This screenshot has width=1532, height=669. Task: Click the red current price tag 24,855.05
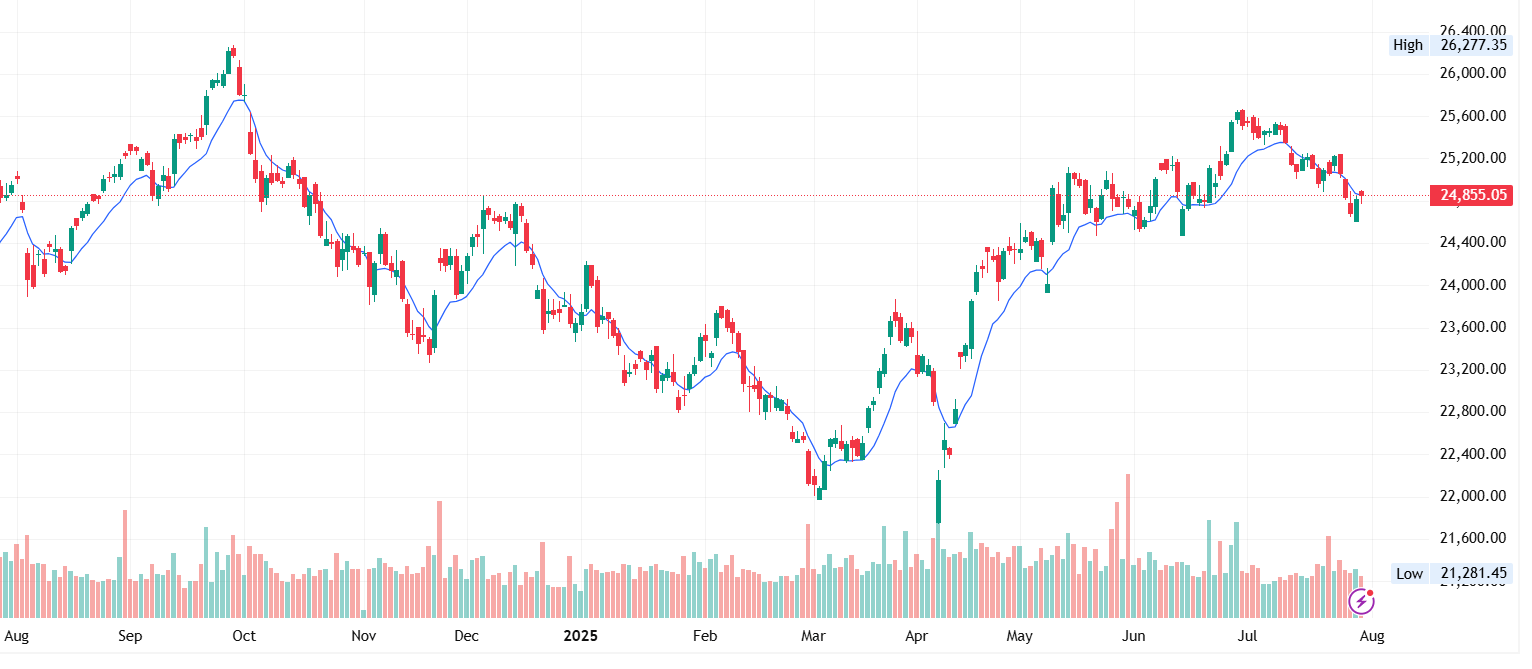pyautogui.click(x=1473, y=195)
